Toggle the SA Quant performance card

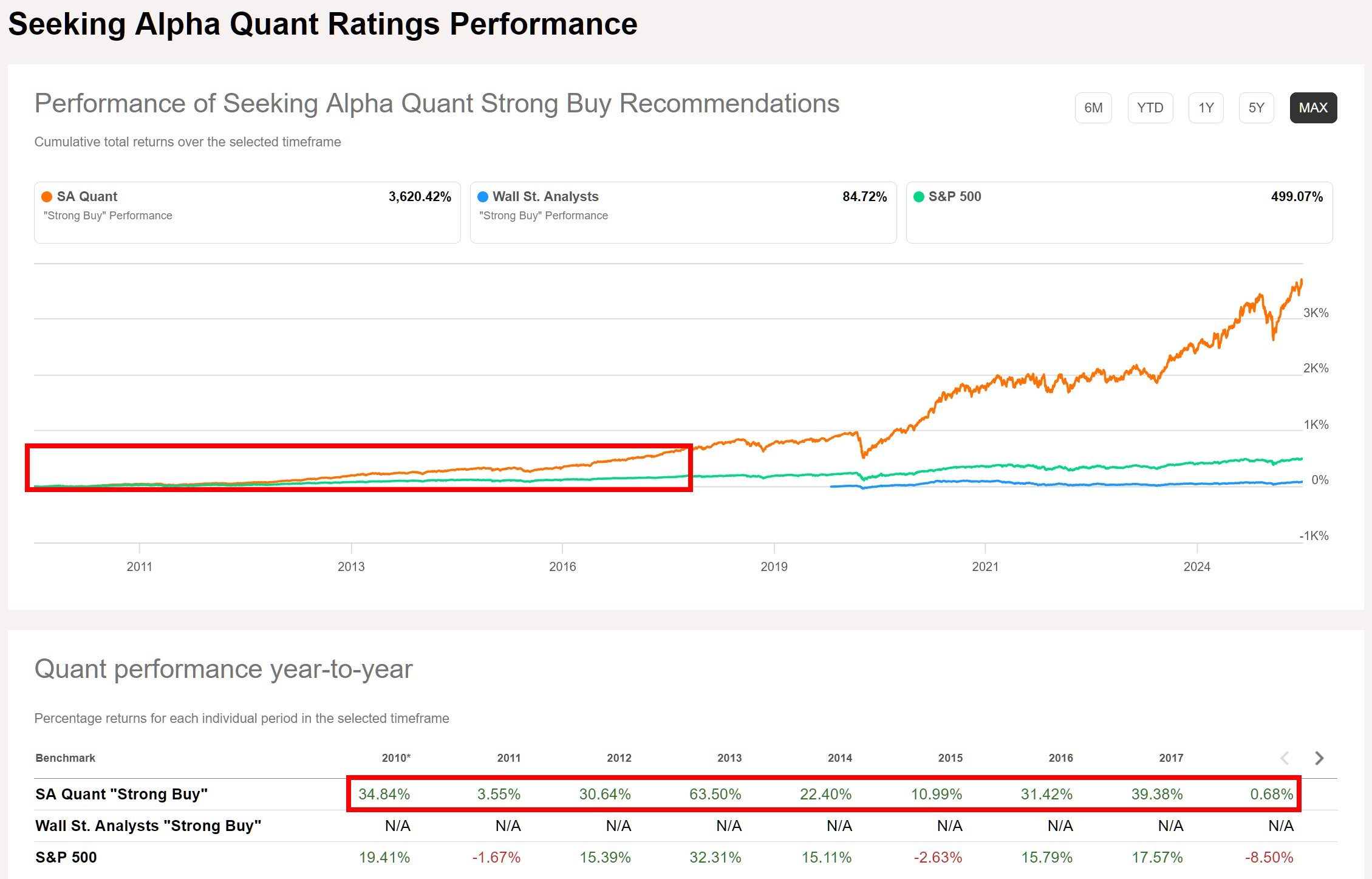[x=247, y=213]
